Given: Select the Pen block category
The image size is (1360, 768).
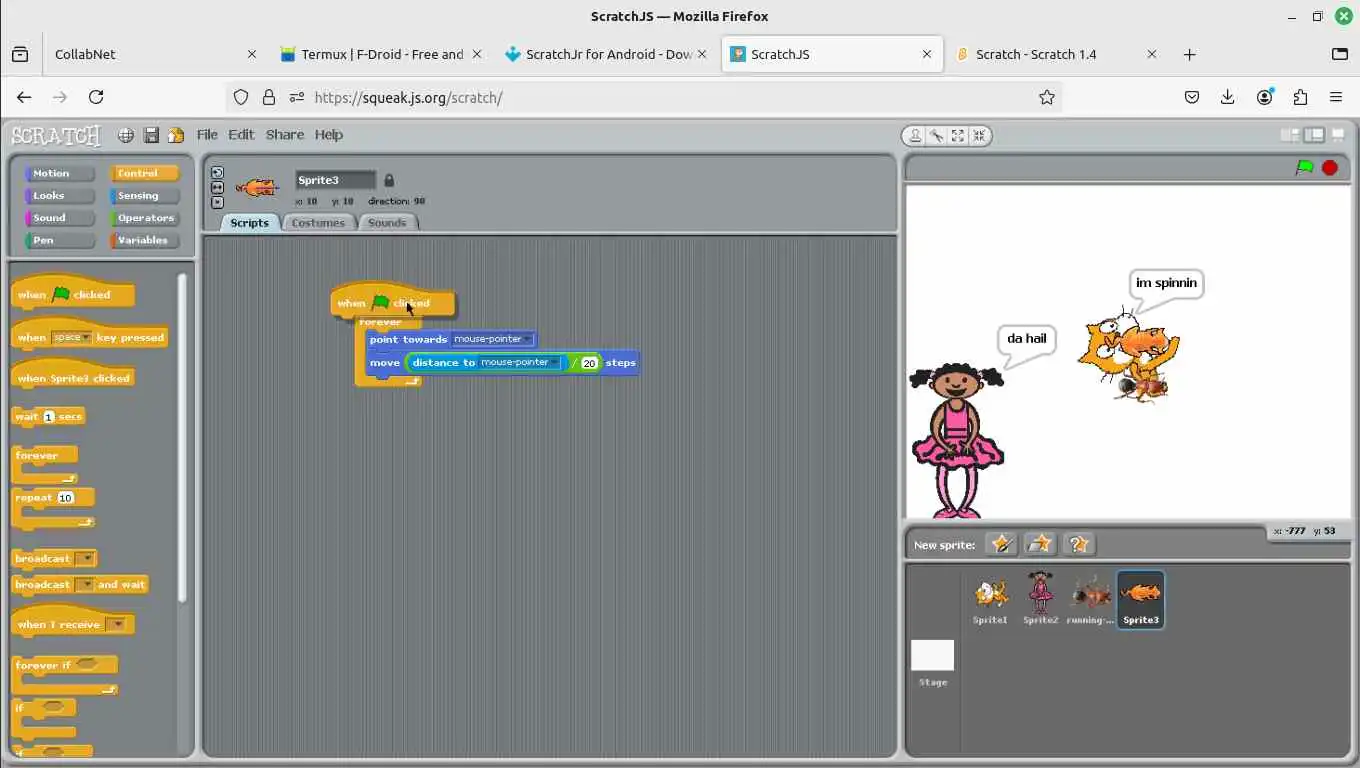Looking at the screenshot, I should (x=59, y=240).
